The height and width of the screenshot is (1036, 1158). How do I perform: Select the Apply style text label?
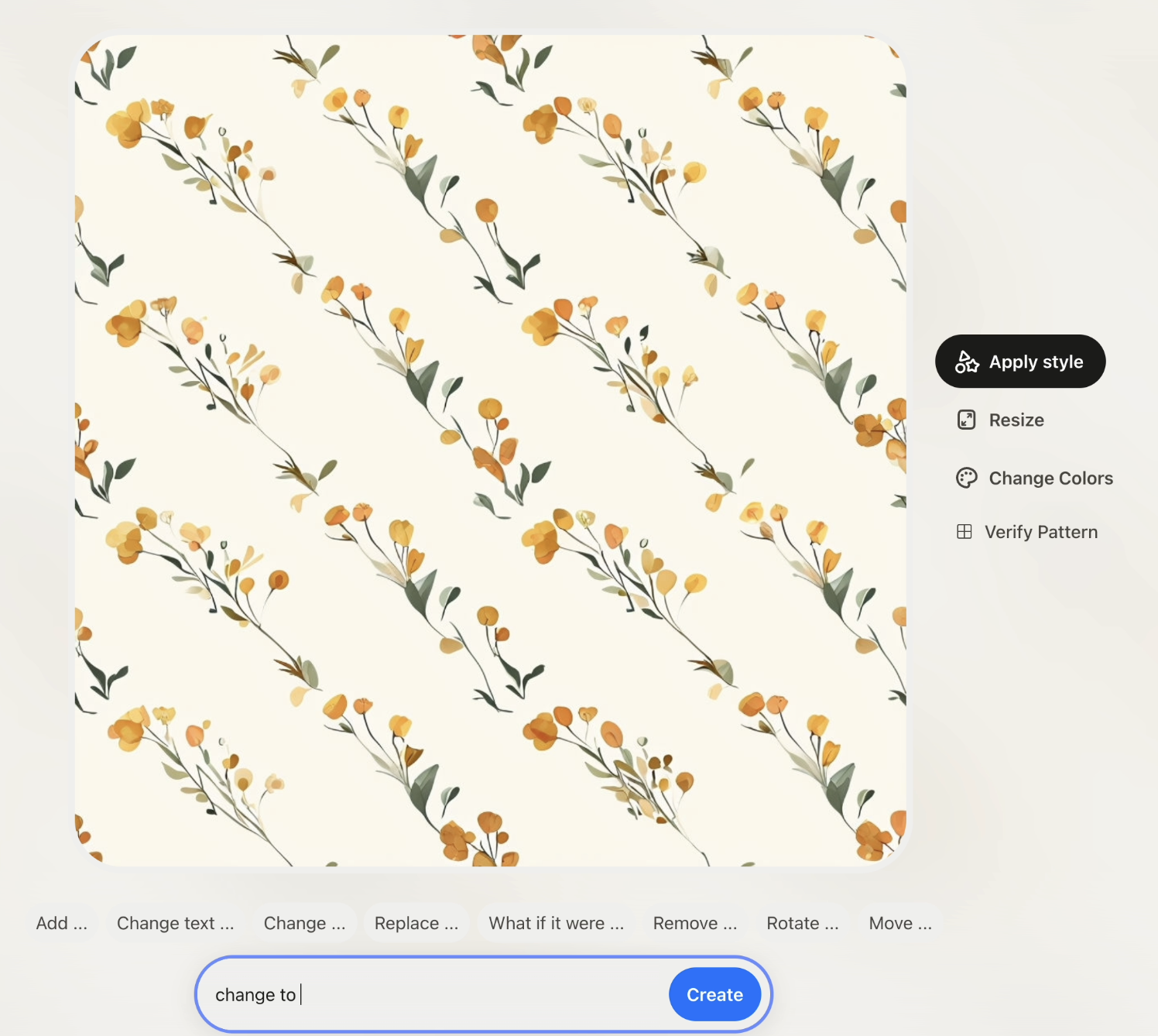coord(1036,362)
